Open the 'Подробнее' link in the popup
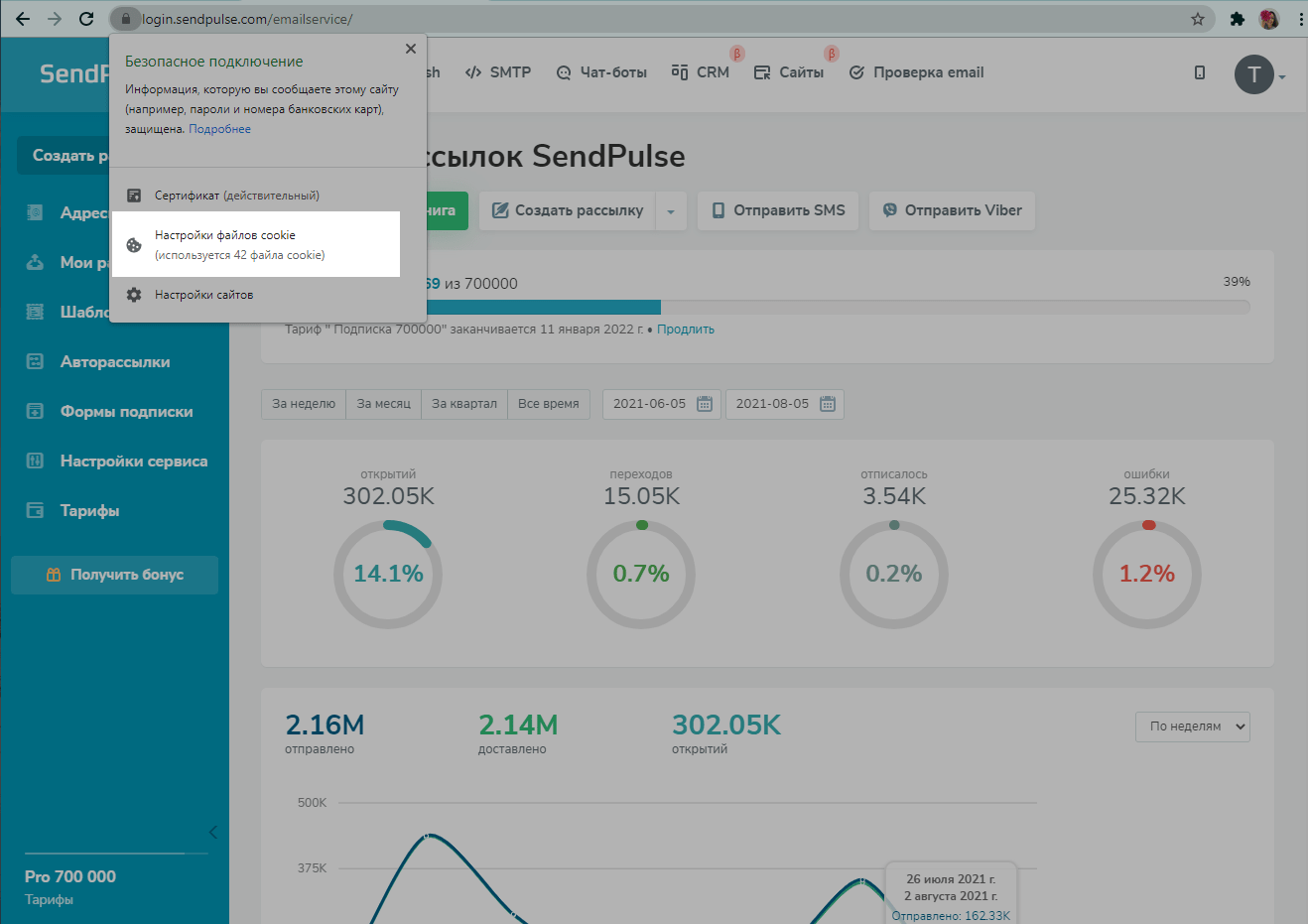 pyautogui.click(x=219, y=129)
